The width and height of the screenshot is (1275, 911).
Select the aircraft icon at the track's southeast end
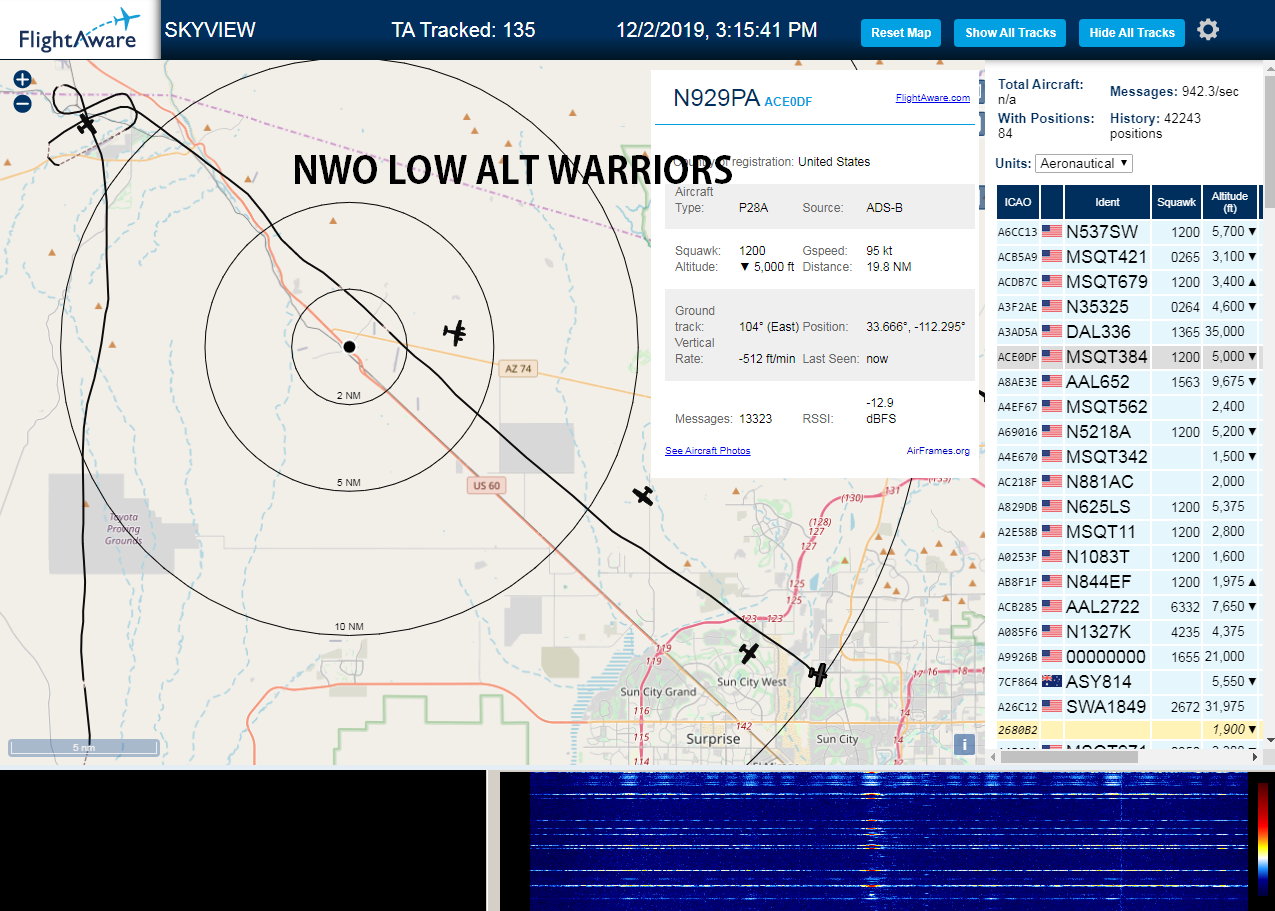point(819,675)
